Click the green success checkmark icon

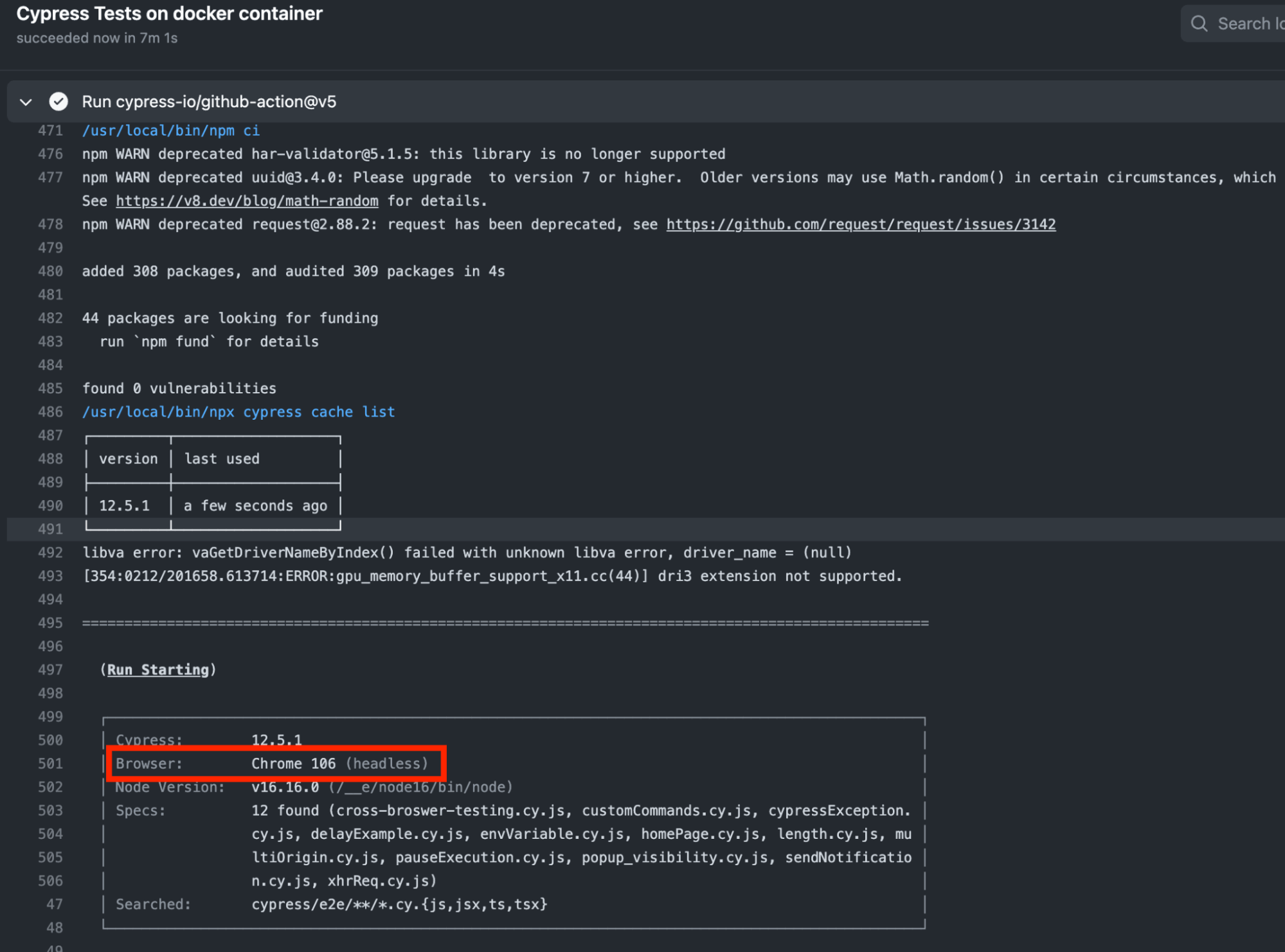click(x=58, y=102)
